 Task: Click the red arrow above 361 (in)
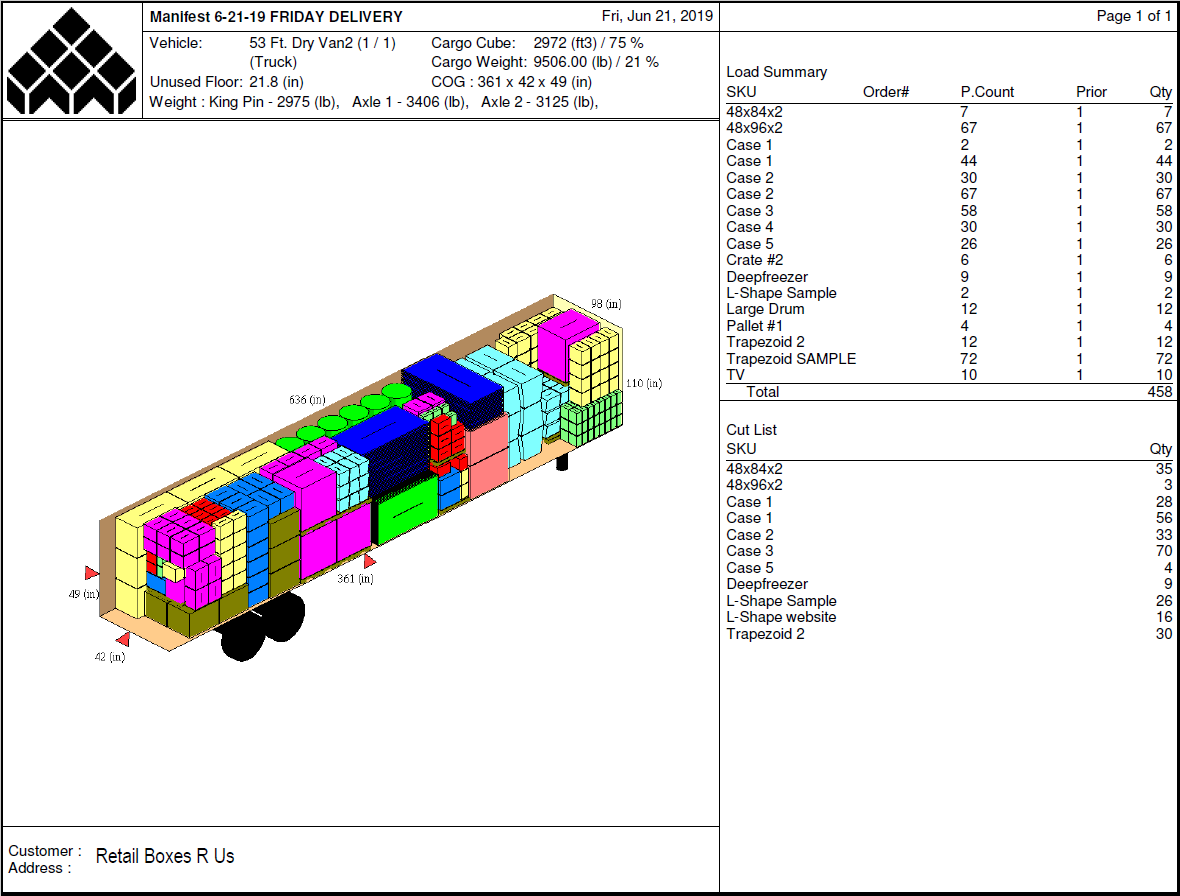pos(369,562)
